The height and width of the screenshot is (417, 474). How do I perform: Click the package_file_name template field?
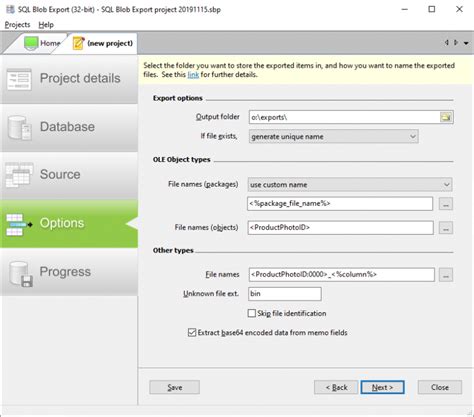[340, 203]
